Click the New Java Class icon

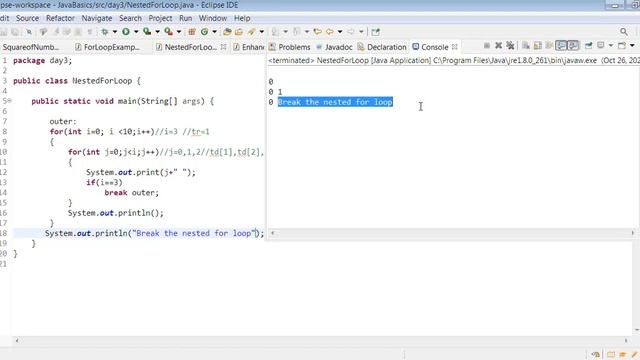click(x=204, y=32)
